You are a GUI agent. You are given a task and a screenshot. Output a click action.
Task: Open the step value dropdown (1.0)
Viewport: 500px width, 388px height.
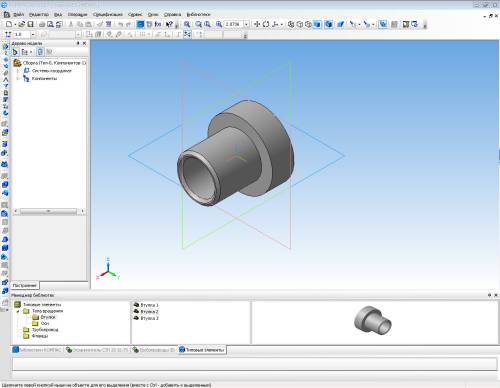tap(33, 34)
